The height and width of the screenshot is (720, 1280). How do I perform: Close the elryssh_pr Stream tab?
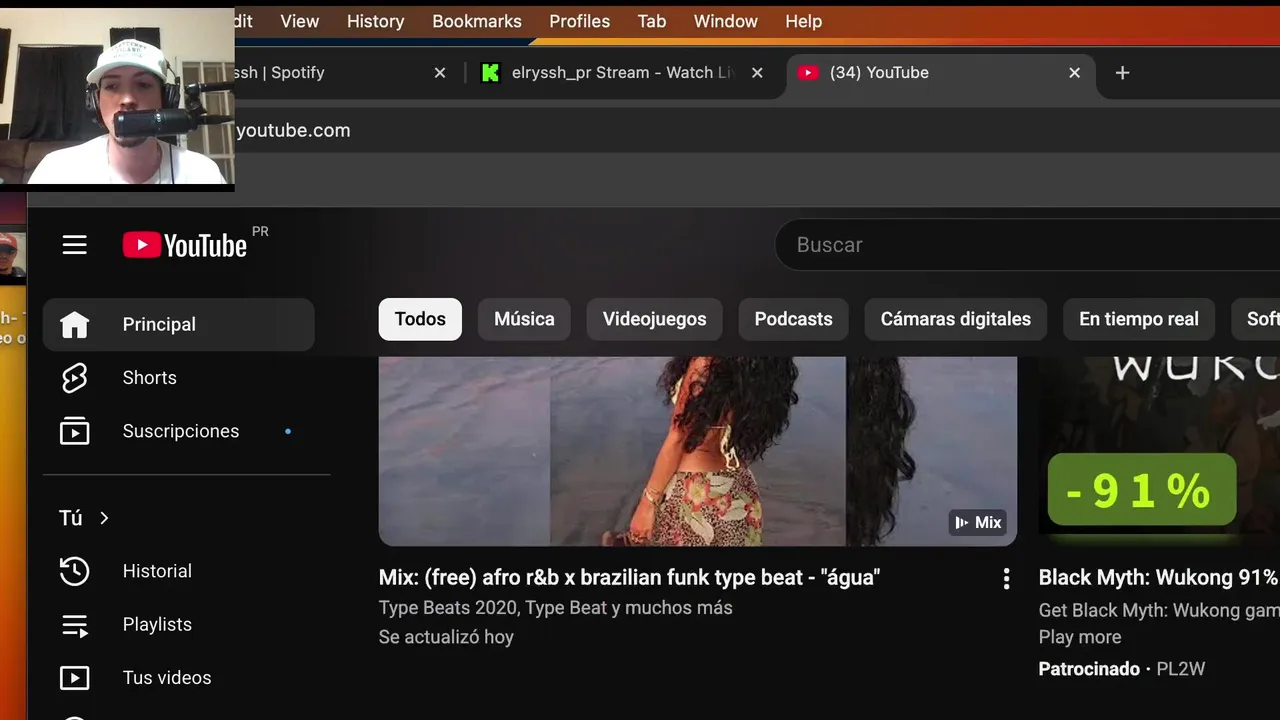[757, 73]
